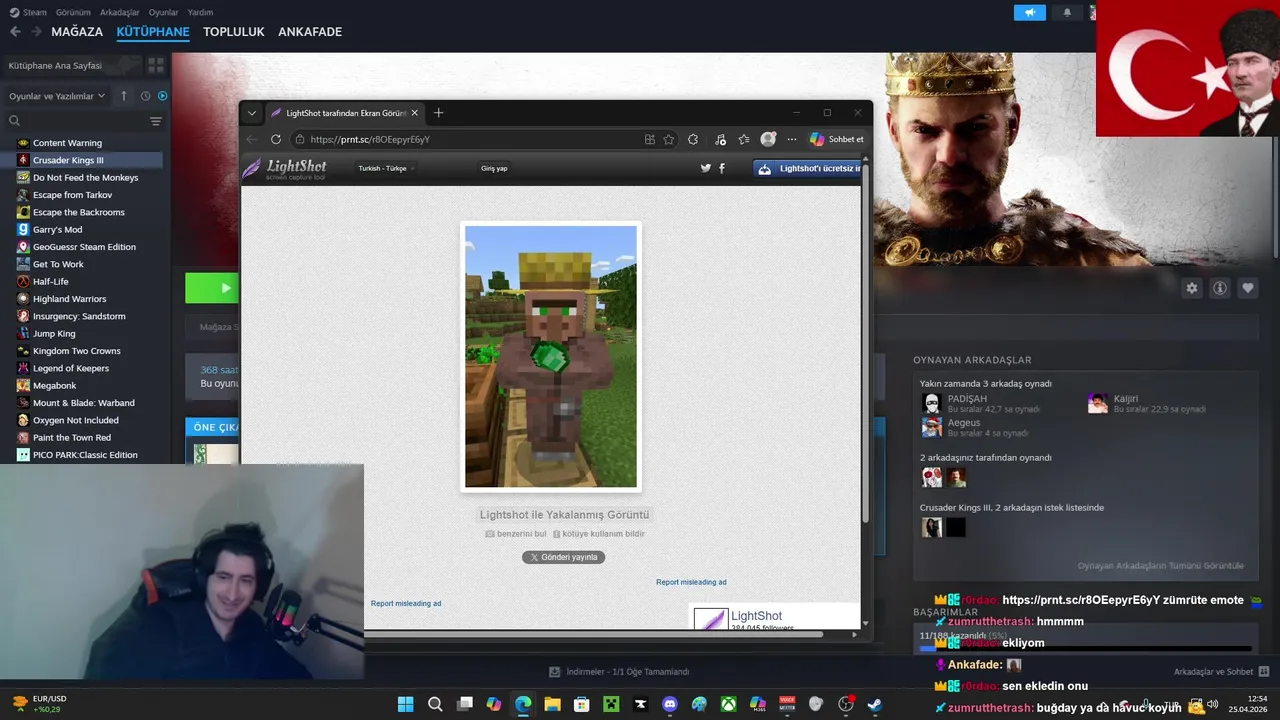Select GeoGuessr Steam Edition in library

(x=85, y=247)
